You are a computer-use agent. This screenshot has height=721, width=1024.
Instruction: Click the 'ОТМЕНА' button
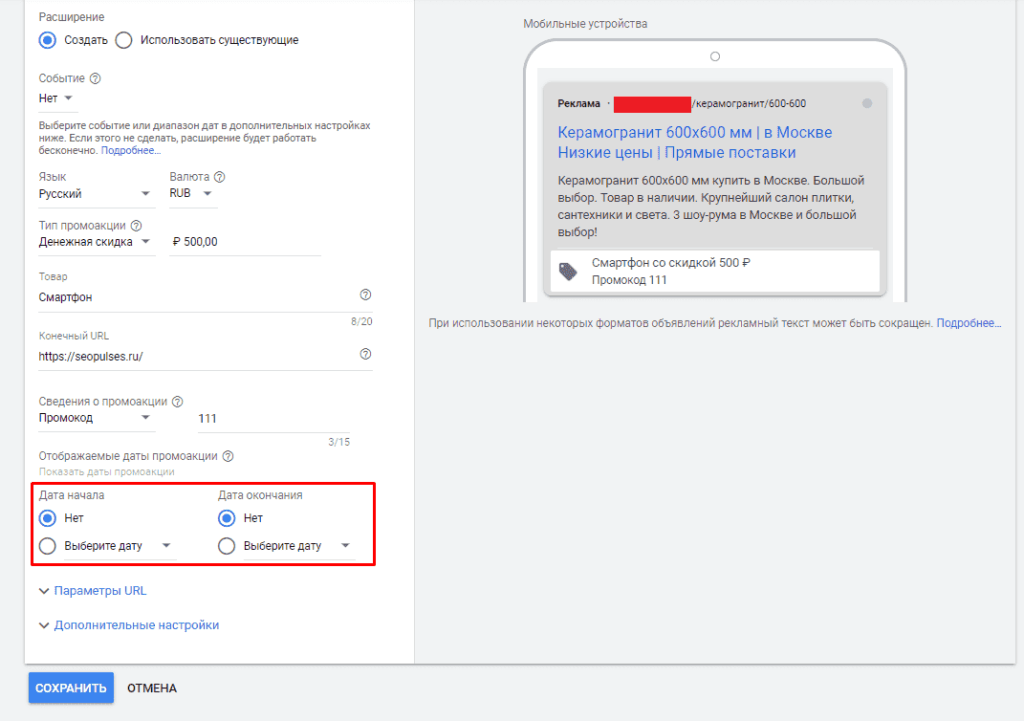[152, 688]
